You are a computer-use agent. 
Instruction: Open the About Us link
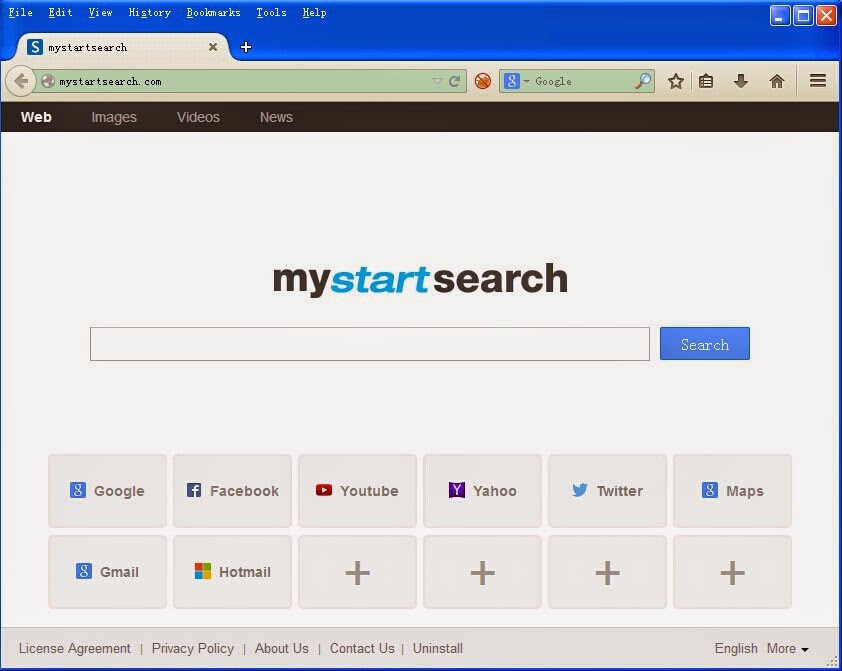[281, 648]
